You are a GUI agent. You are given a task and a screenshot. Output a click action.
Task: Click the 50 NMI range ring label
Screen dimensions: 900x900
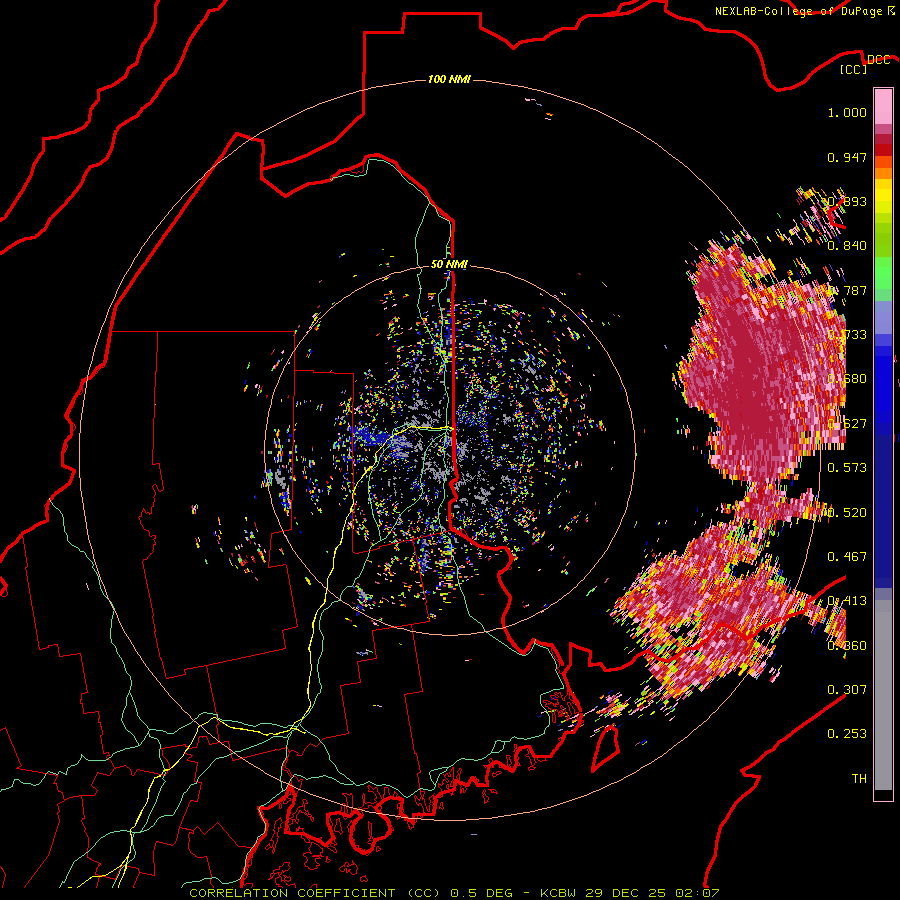click(x=449, y=264)
